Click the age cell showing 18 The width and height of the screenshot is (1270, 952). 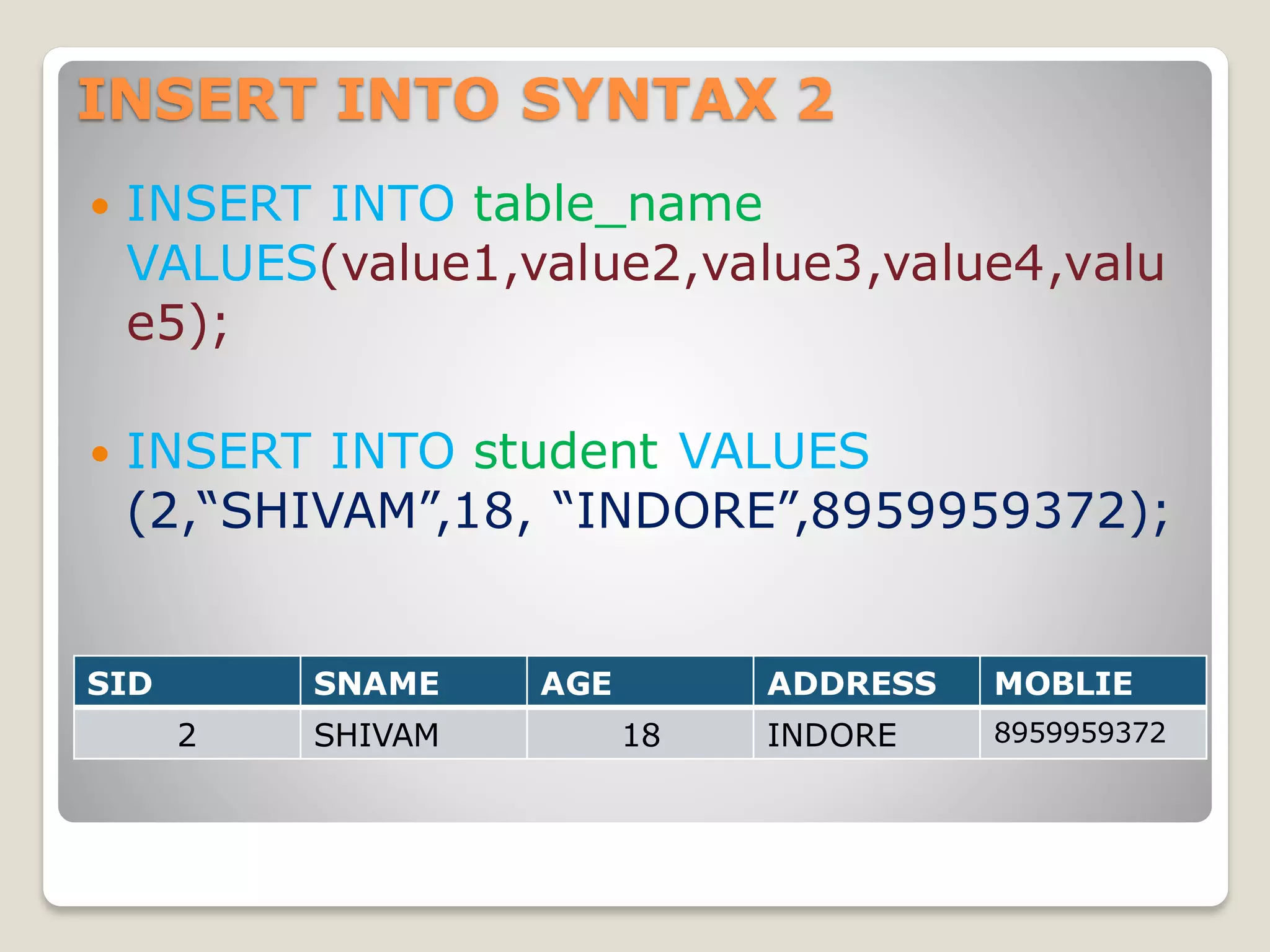click(640, 734)
